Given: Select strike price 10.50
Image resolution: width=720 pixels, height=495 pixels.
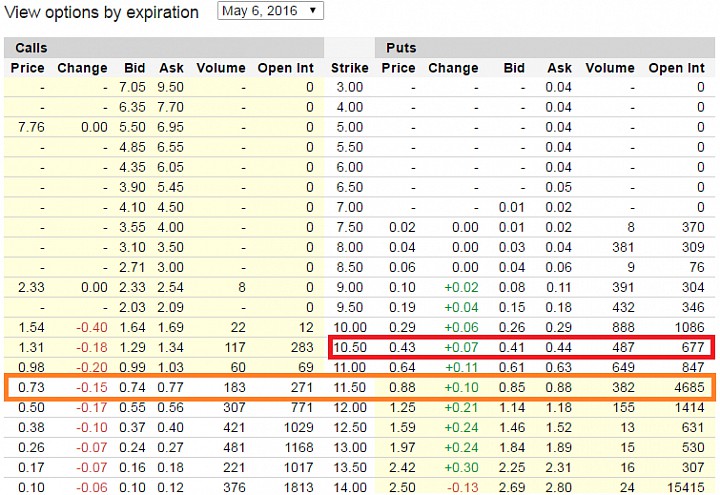Looking at the screenshot, I should (349, 348).
